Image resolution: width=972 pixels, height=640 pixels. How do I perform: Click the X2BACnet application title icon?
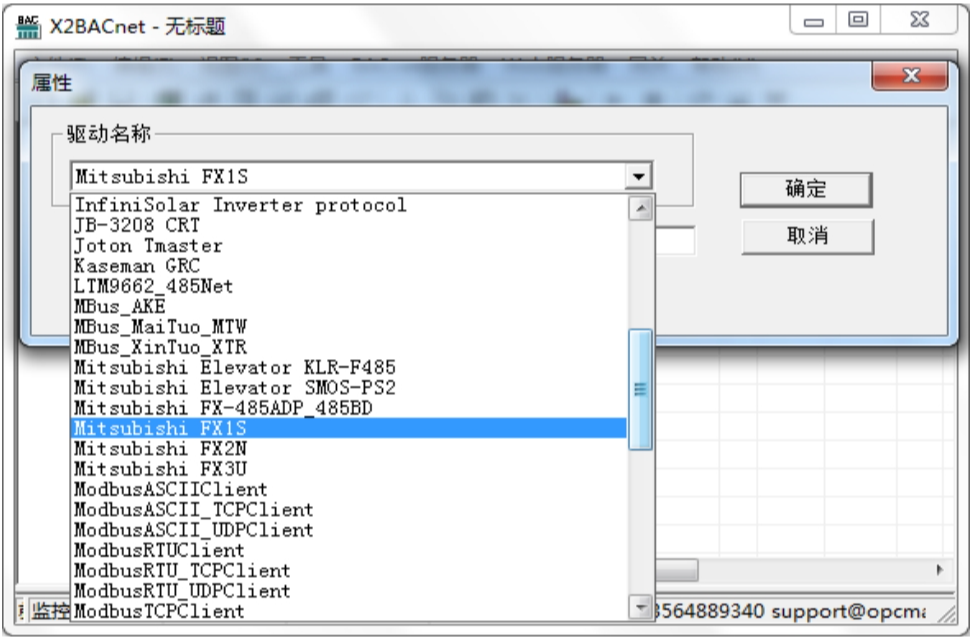tap(28, 27)
